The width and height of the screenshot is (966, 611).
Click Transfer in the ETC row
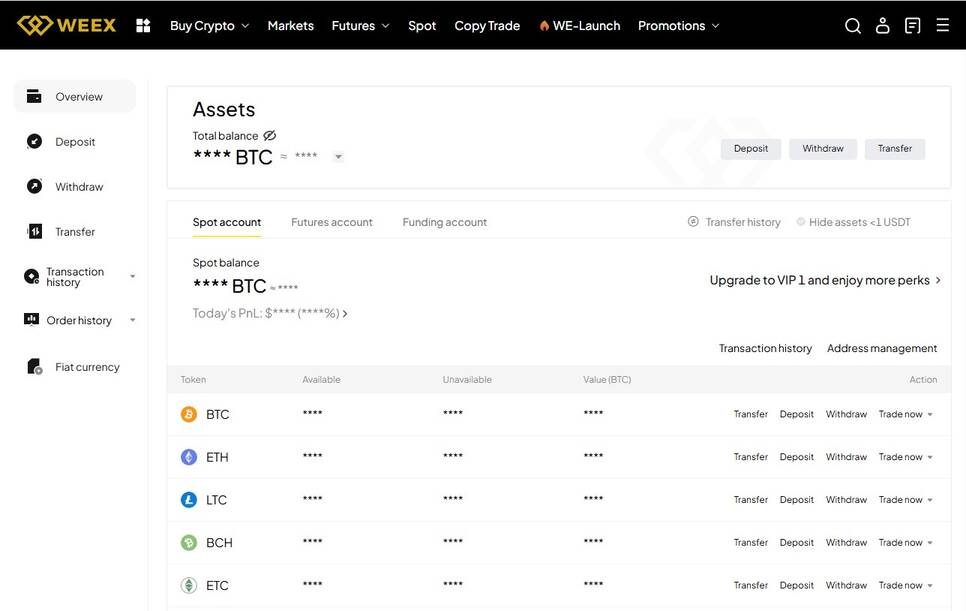(751, 585)
